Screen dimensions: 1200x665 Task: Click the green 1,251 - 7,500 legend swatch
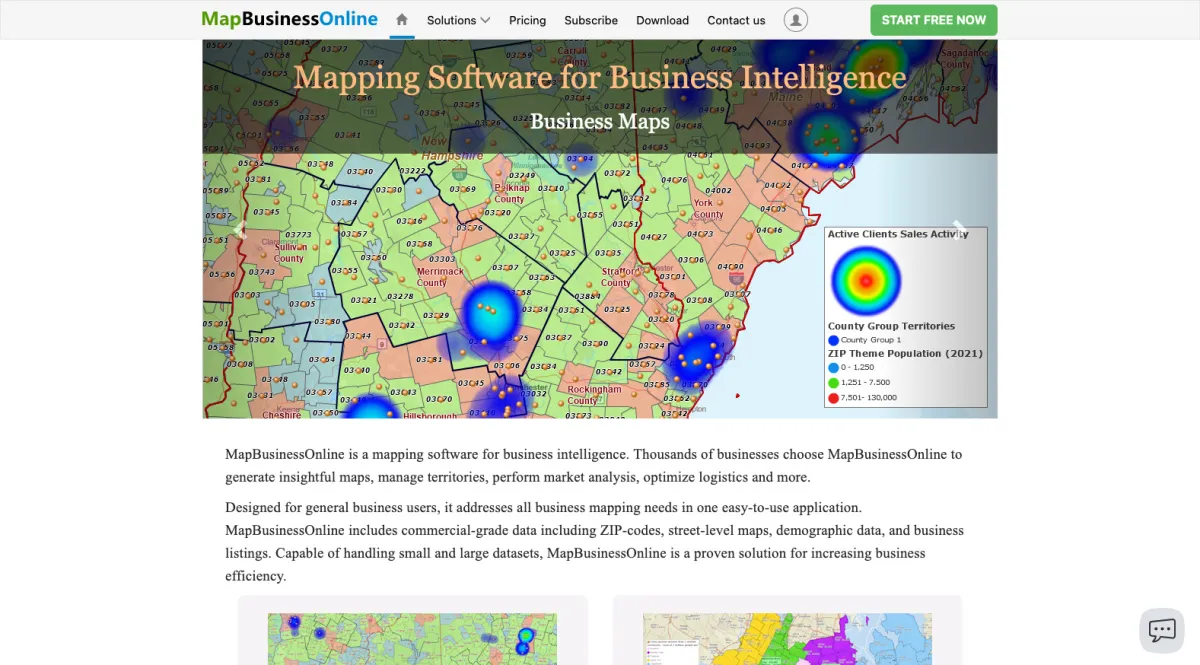(x=833, y=382)
